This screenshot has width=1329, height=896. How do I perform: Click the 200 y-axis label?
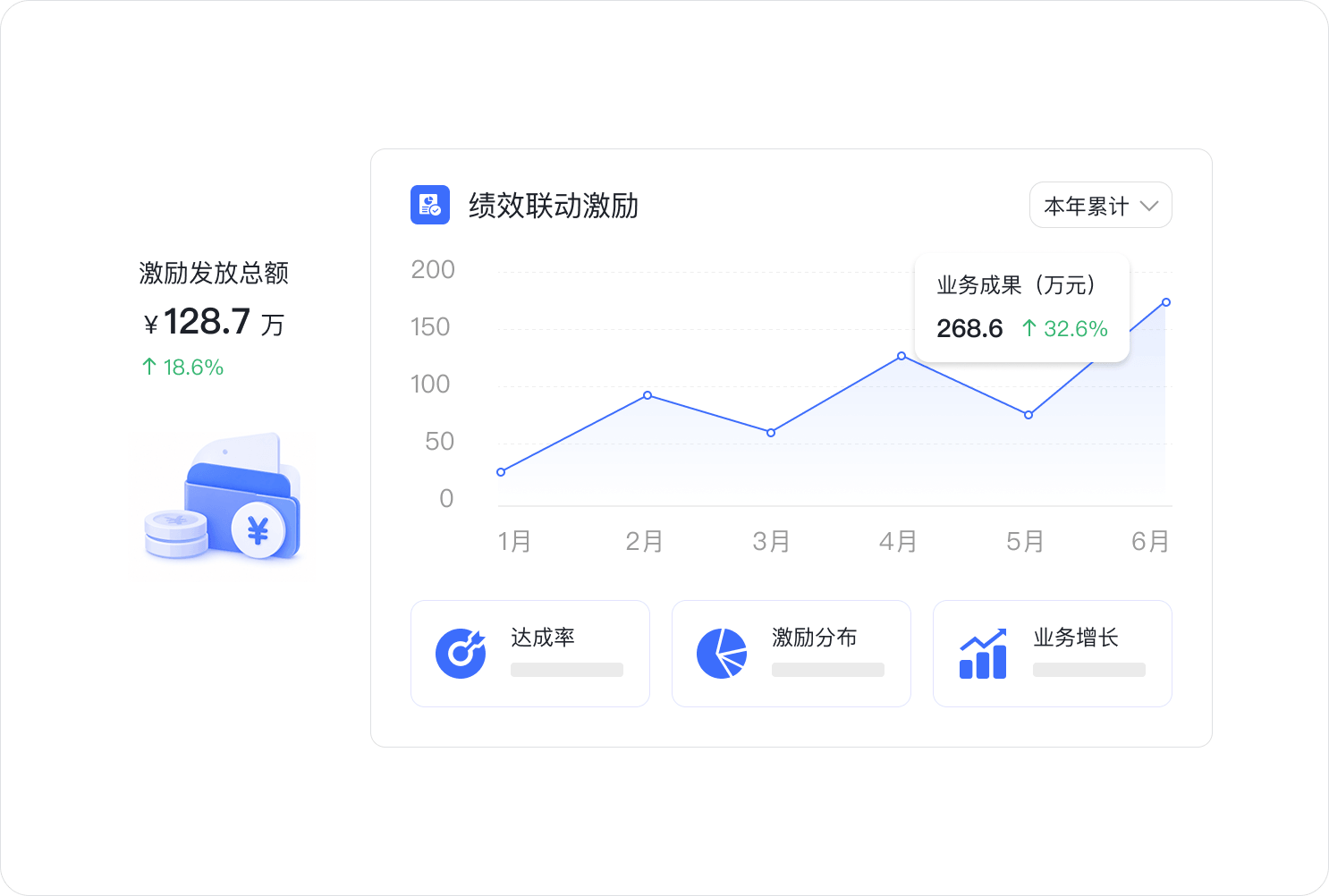pos(433,269)
